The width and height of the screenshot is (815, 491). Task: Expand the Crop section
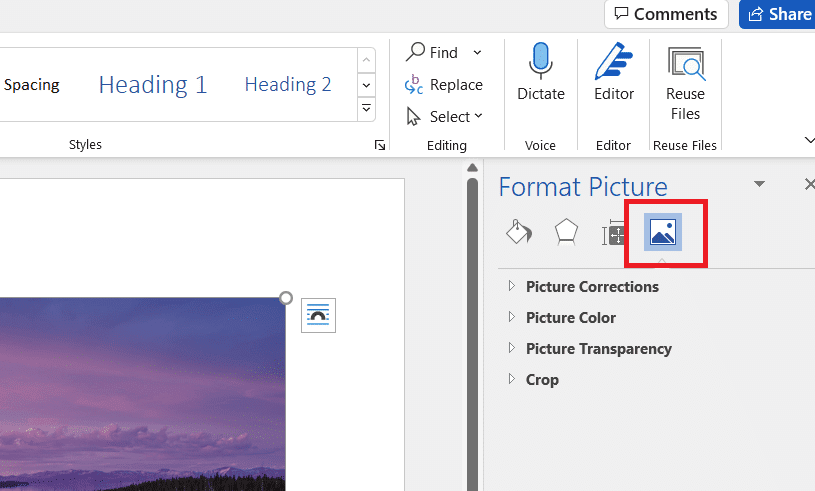542,380
